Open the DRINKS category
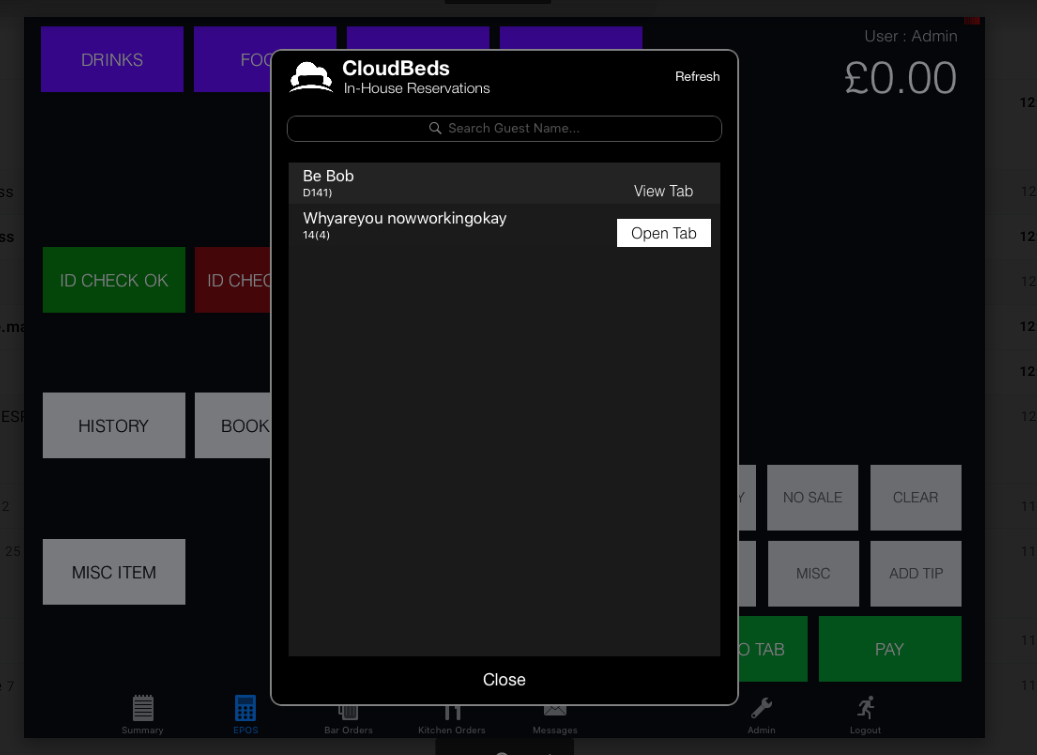1037x755 pixels. pyautogui.click(x=112, y=60)
